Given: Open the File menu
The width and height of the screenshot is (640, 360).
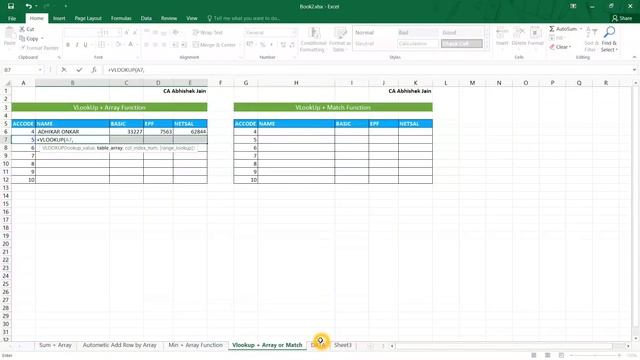Looking at the screenshot, I should coord(12,18).
